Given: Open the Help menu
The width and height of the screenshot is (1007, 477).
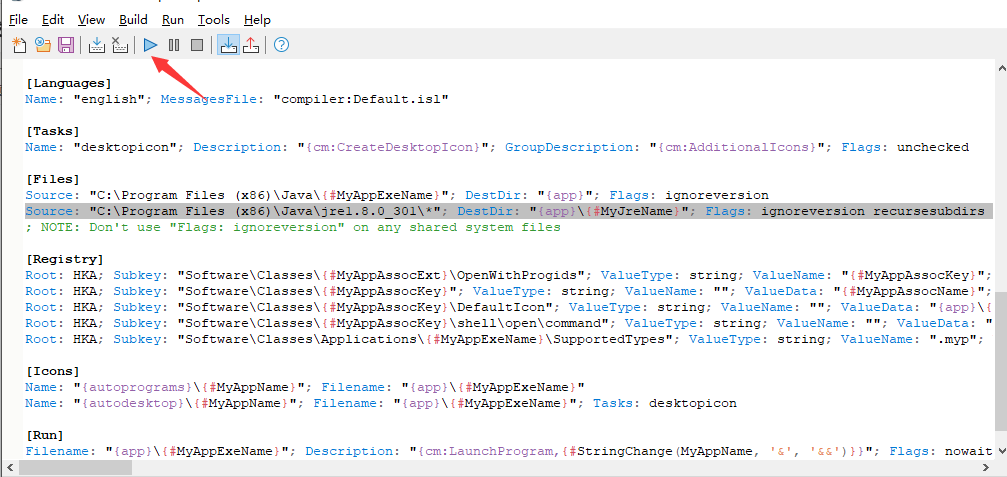Looking at the screenshot, I should pyautogui.click(x=258, y=20).
